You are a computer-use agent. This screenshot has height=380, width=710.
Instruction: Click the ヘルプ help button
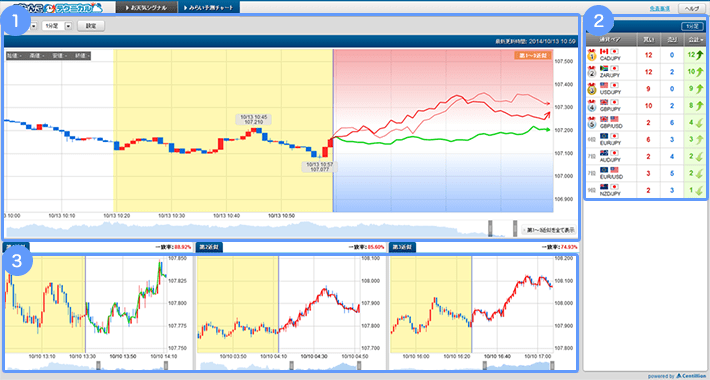692,8
